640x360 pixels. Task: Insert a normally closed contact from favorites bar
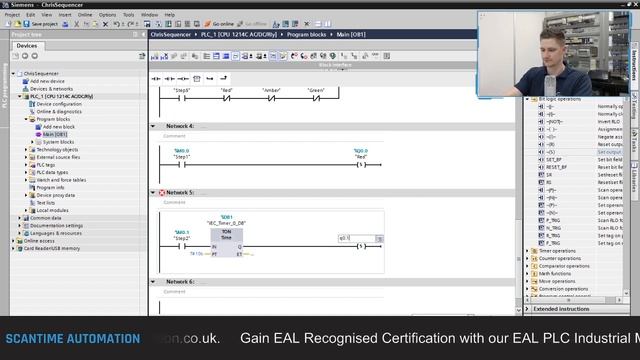(170, 79)
